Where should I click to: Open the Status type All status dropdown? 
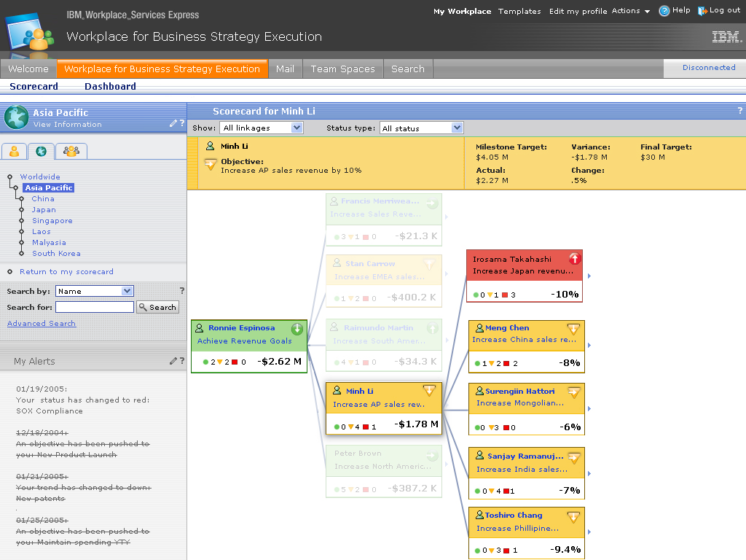click(x=421, y=128)
